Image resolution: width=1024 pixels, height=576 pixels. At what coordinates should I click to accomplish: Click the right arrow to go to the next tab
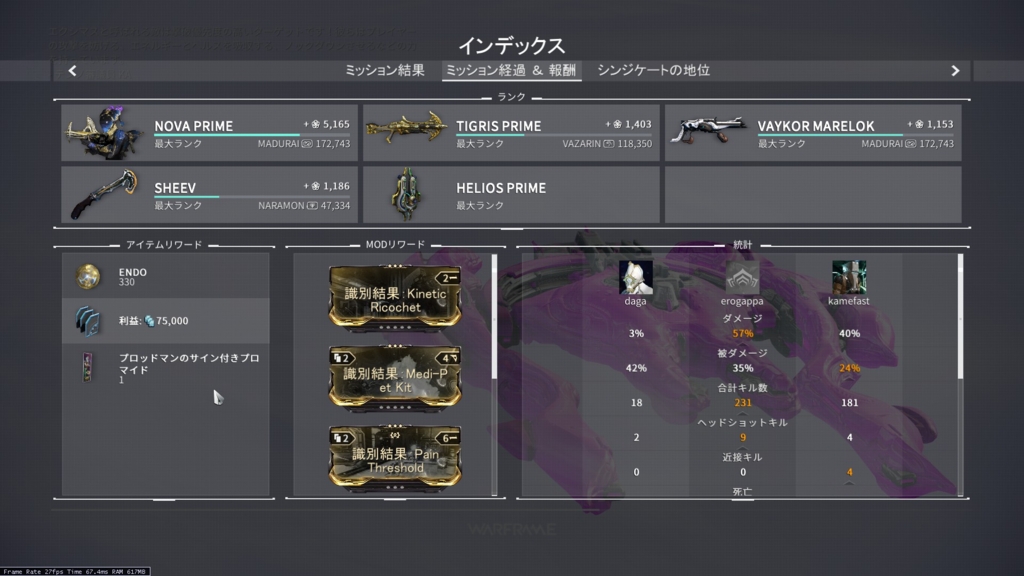pyautogui.click(x=955, y=71)
